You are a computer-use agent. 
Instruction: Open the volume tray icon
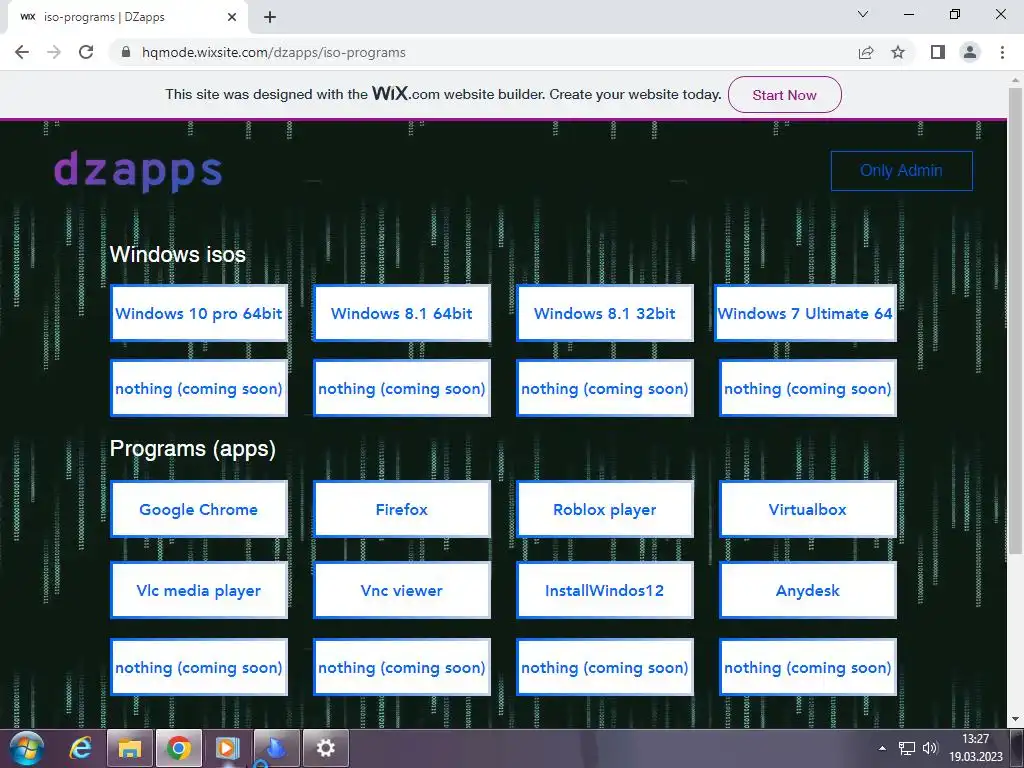930,748
